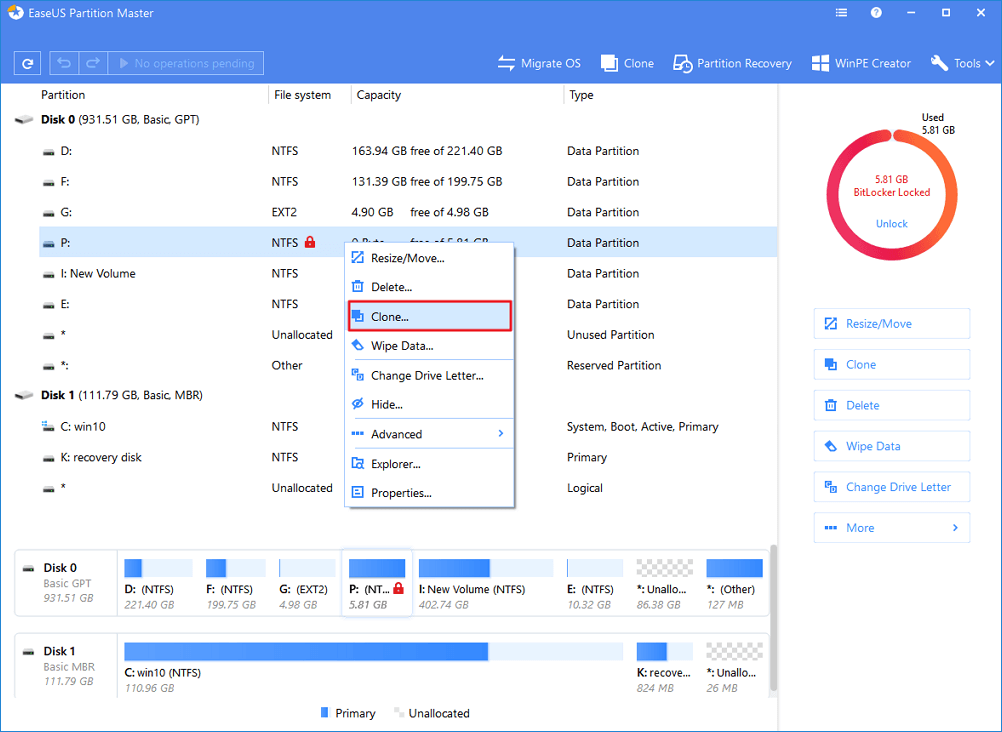Image resolution: width=1002 pixels, height=732 pixels.
Task: Choose Explorer in context menu
Action: pos(429,464)
